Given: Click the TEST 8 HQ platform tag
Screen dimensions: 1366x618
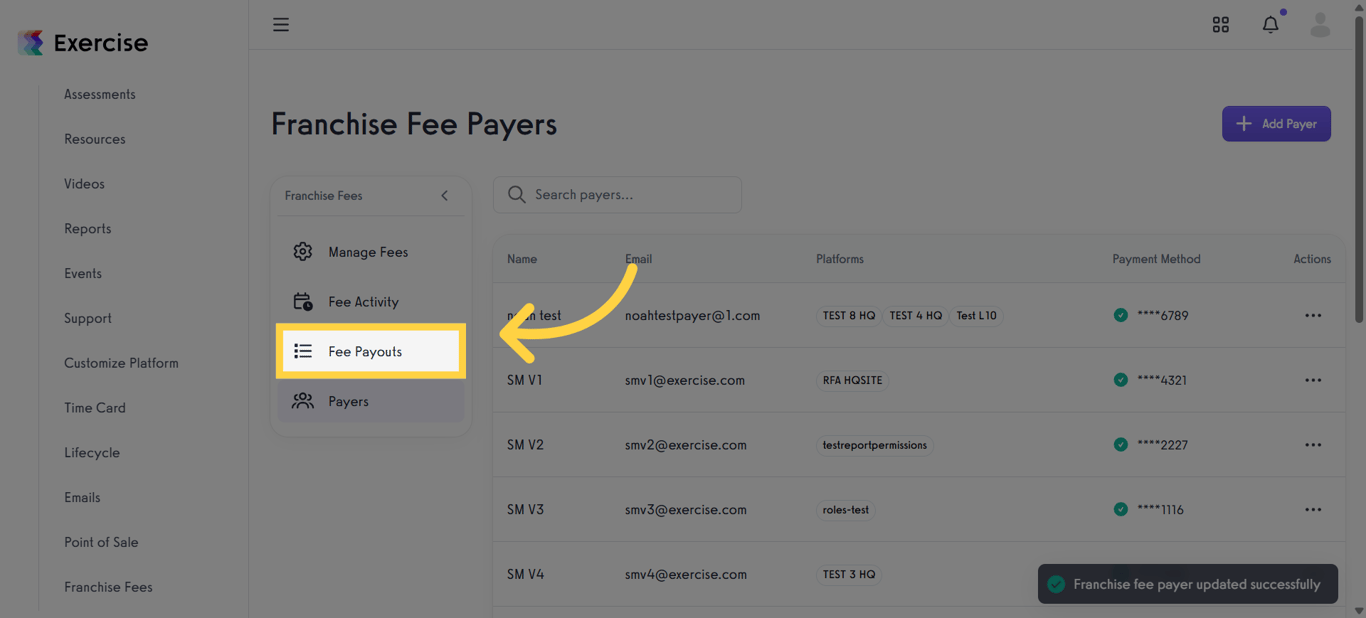Looking at the screenshot, I should point(849,315).
